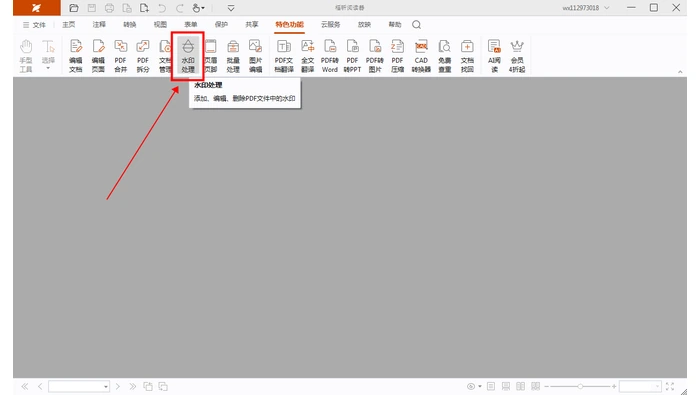This screenshot has width=700, height=395.
Task: Go to previous page arrow
Action: pyautogui.click(x=40, y=387)
